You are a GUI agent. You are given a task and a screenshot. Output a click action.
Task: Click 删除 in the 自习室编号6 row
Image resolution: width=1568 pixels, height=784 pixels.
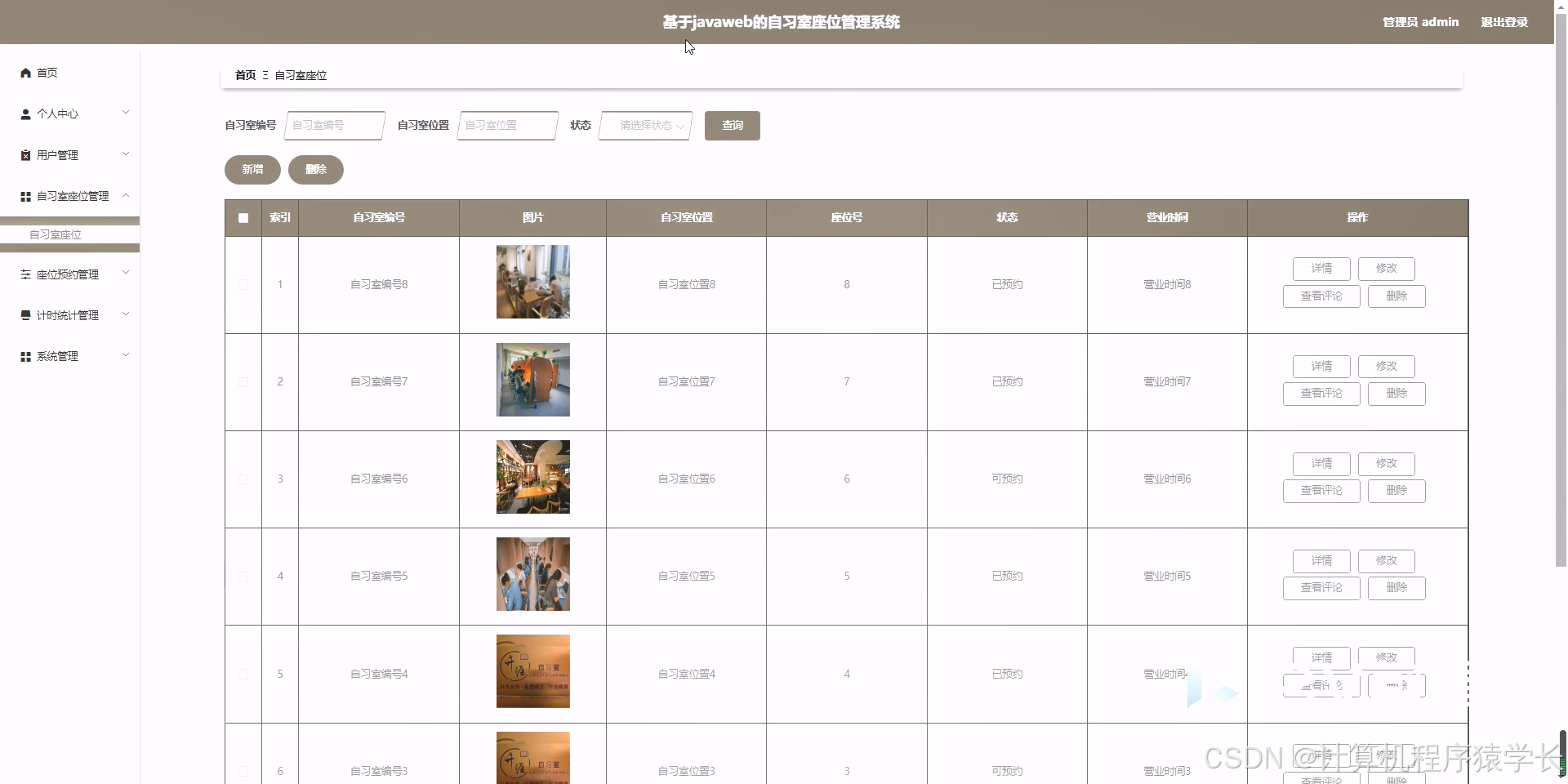(x=1396, y=491)
